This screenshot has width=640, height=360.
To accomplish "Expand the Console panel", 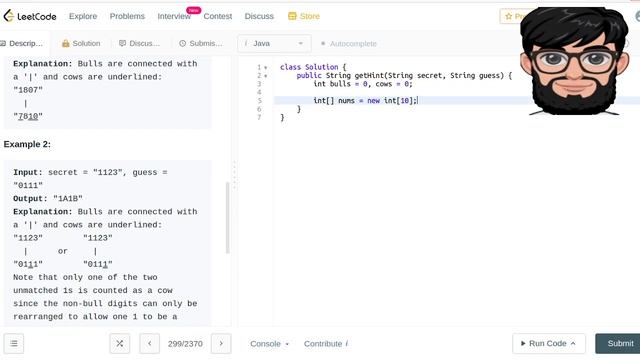I will tap(269, 344).
